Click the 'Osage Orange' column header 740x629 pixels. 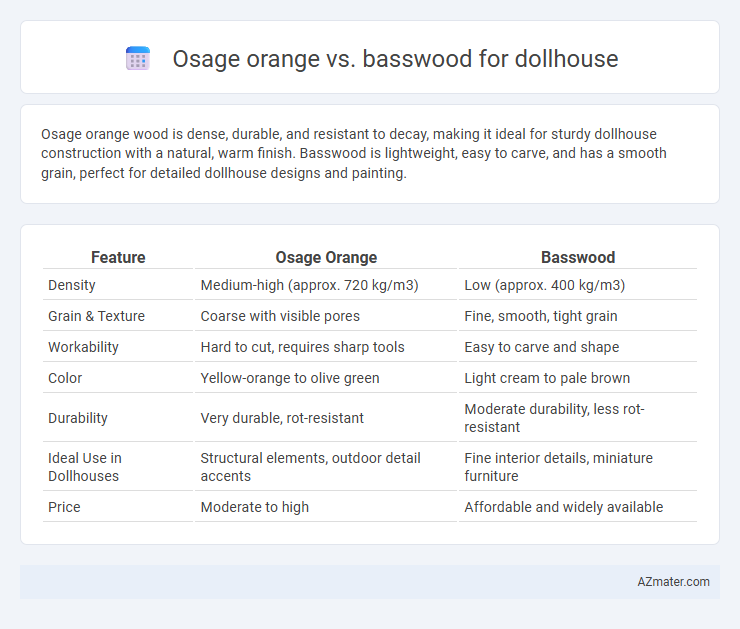coord(326,258)
